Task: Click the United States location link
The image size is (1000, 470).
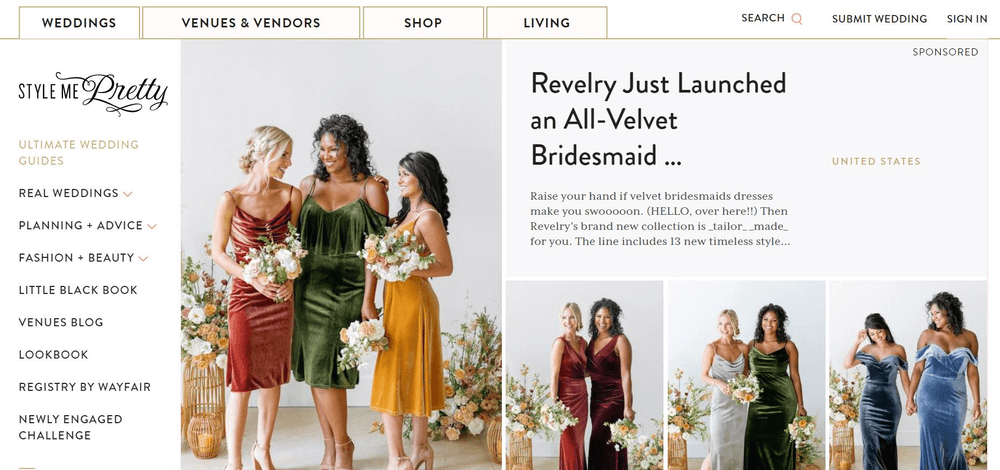Action: (x=876, y=162)
